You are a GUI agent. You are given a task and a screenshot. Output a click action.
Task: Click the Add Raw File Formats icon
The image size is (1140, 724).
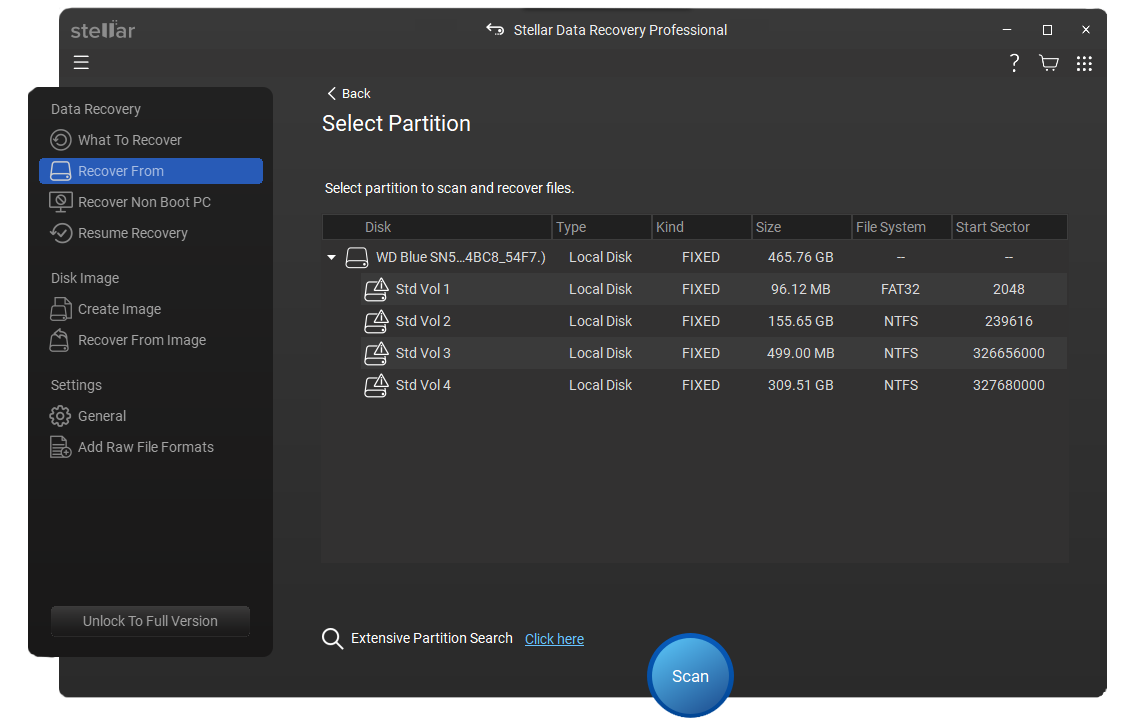[x=60, y=447]
